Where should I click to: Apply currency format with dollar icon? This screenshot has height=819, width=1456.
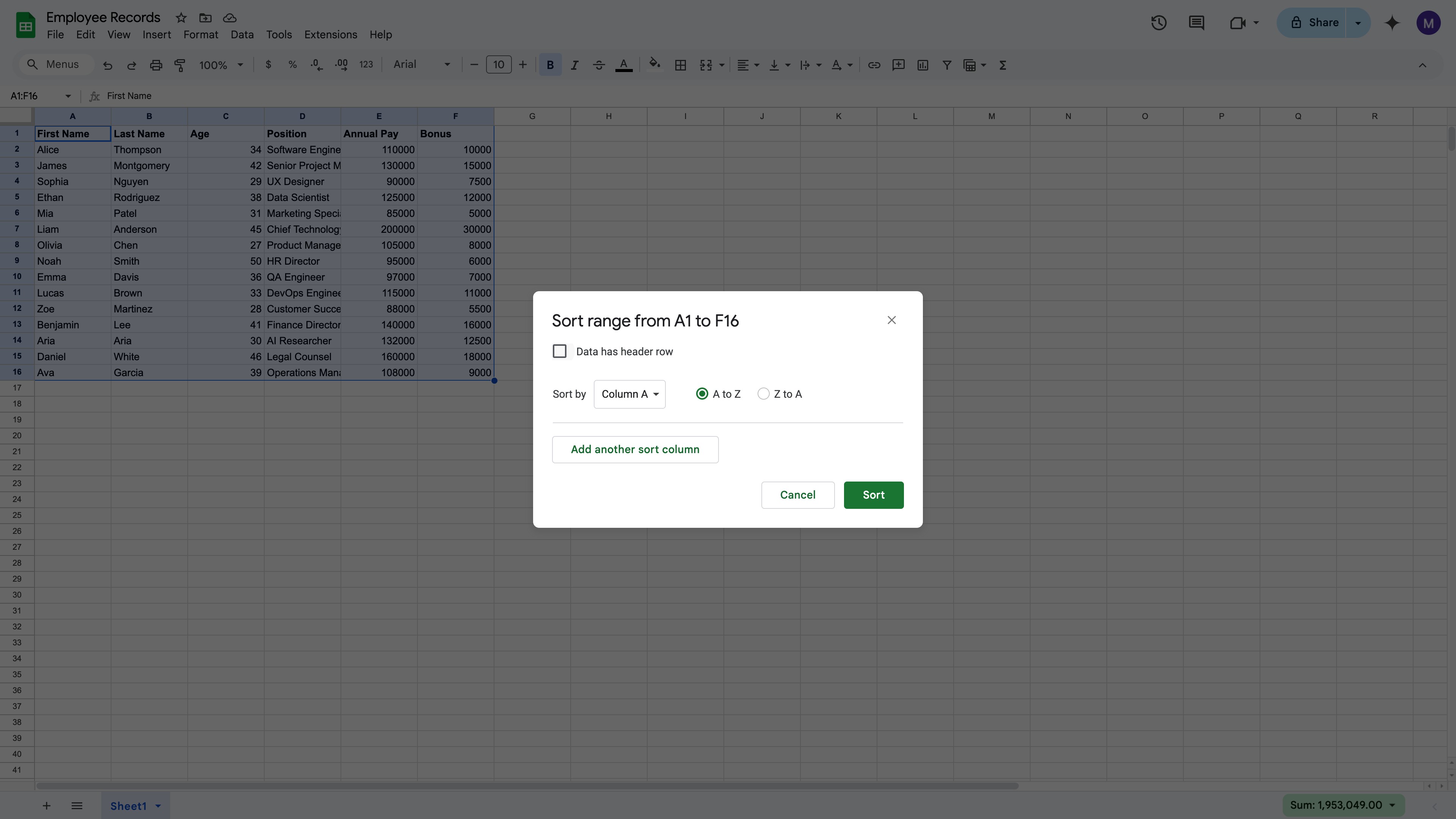pyautogui.click(x=268, y=64)
